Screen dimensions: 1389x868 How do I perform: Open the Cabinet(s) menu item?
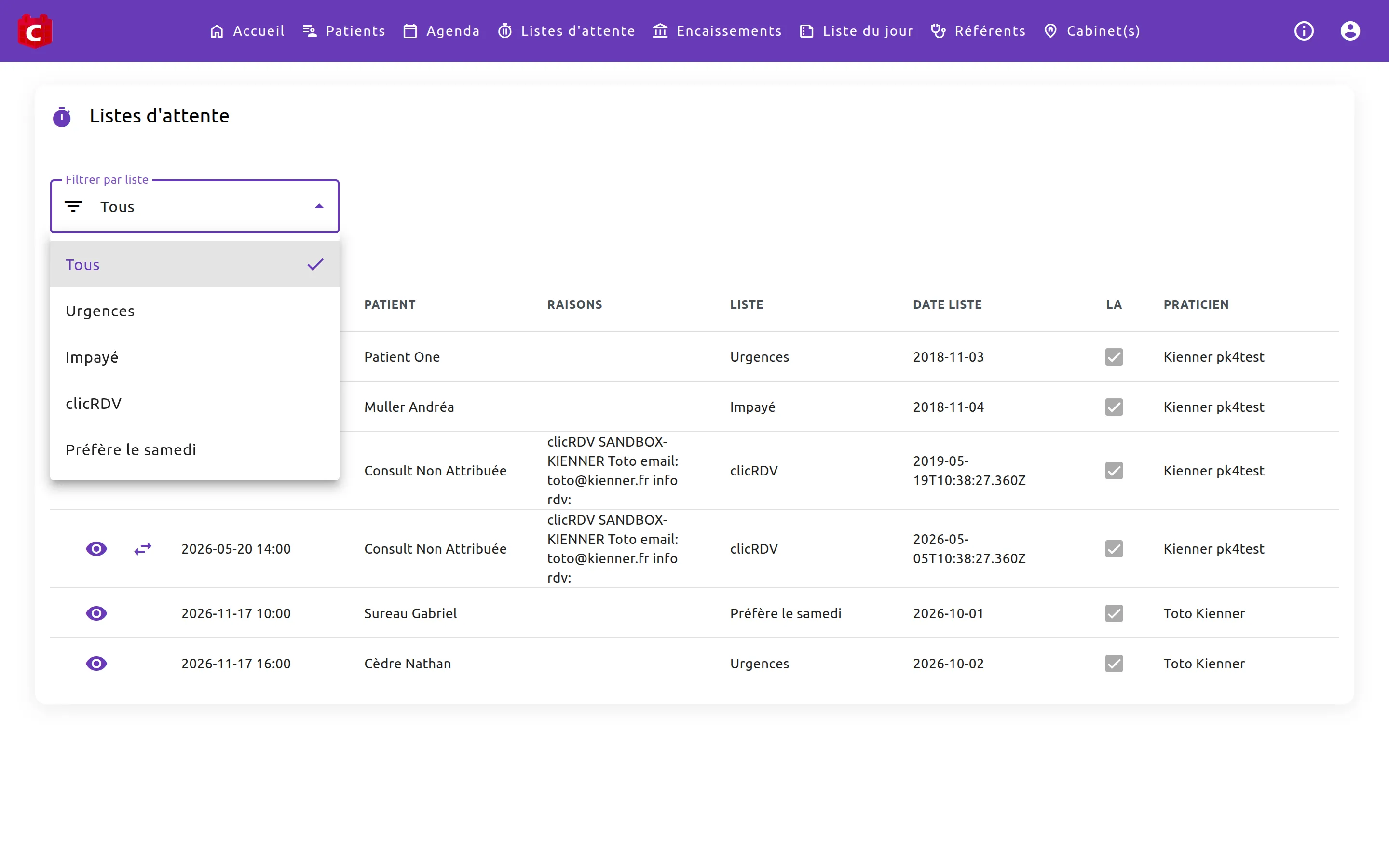(x=1092, y=31)
